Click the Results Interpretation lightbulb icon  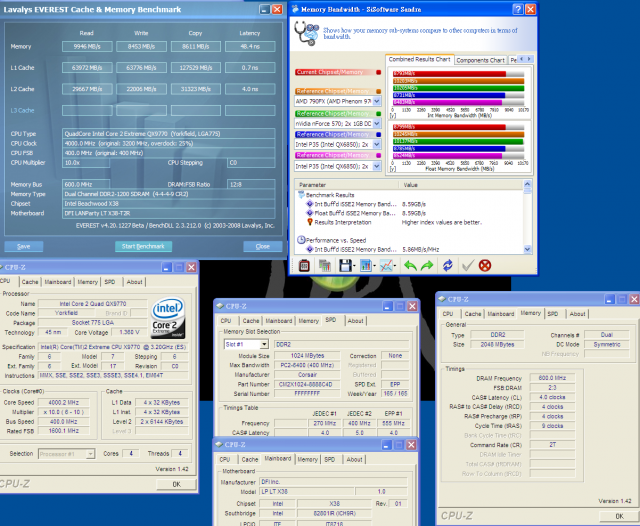coord(310,222)
